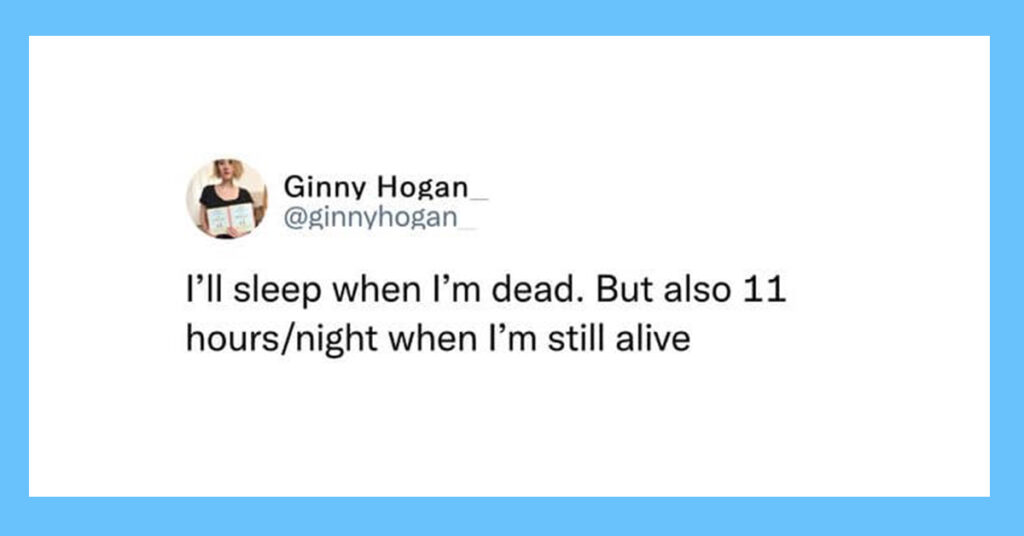Click the word "But" in the tweet
This screenshot has height=536, width=1024.
click(x=626, y=289)
